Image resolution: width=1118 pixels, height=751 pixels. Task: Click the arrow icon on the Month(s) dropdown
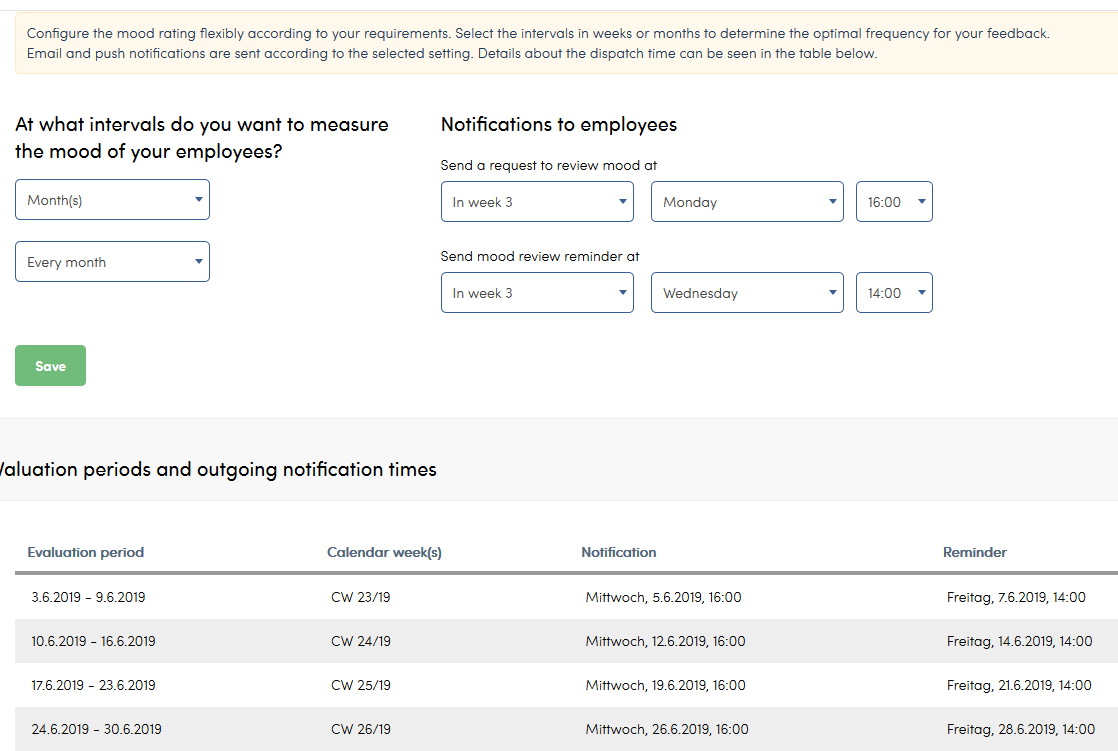pos(199,200)
